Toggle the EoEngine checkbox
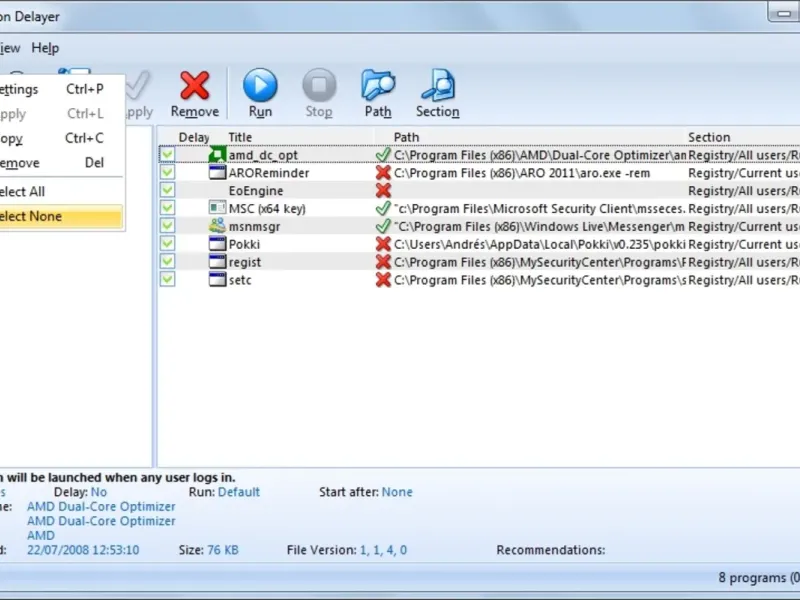 point(167,190)
